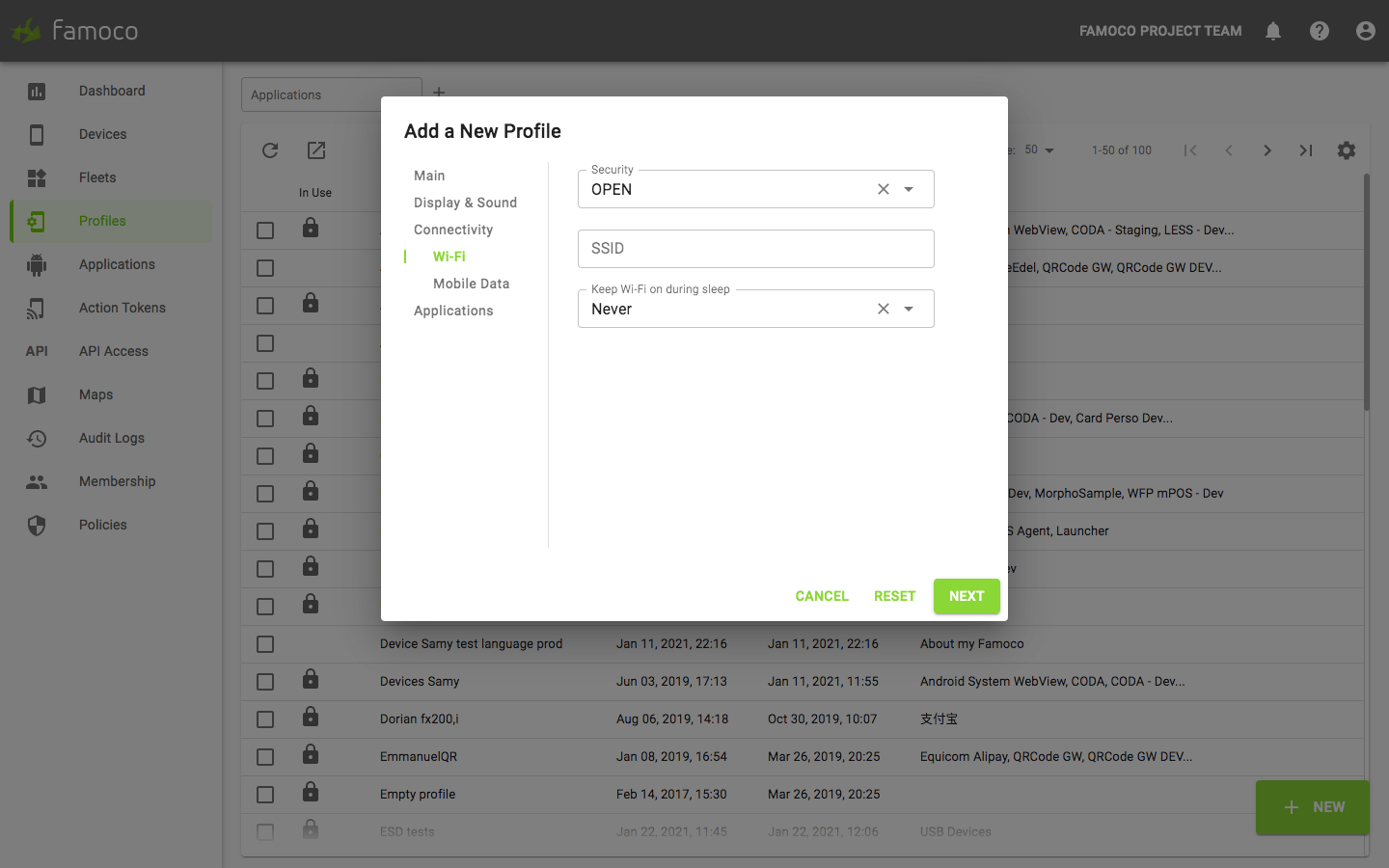Screen dimensions: 1389x868
Task: Tick checkbox for EmmanuelQR row
Action: (x=265, y=757)
